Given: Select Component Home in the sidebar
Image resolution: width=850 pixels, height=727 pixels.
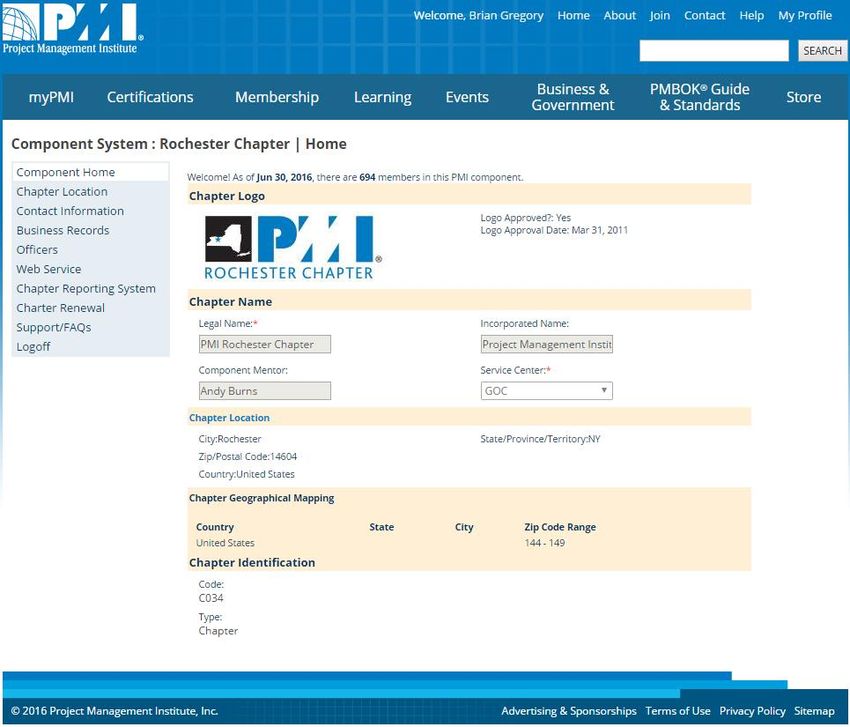Looking at the screenshot, I should tap(91, 172).
